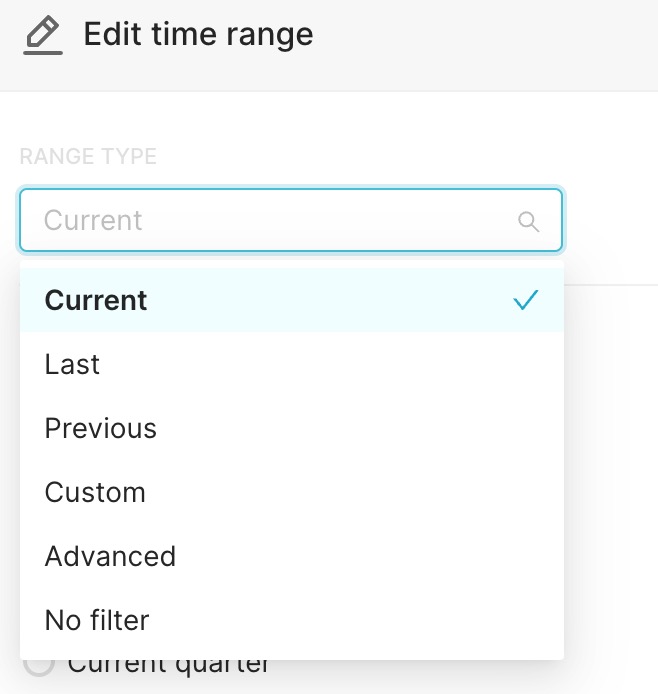Select "Last" from the range type list
The width and height of the screenshot is (658, 694).
[72, 364]
